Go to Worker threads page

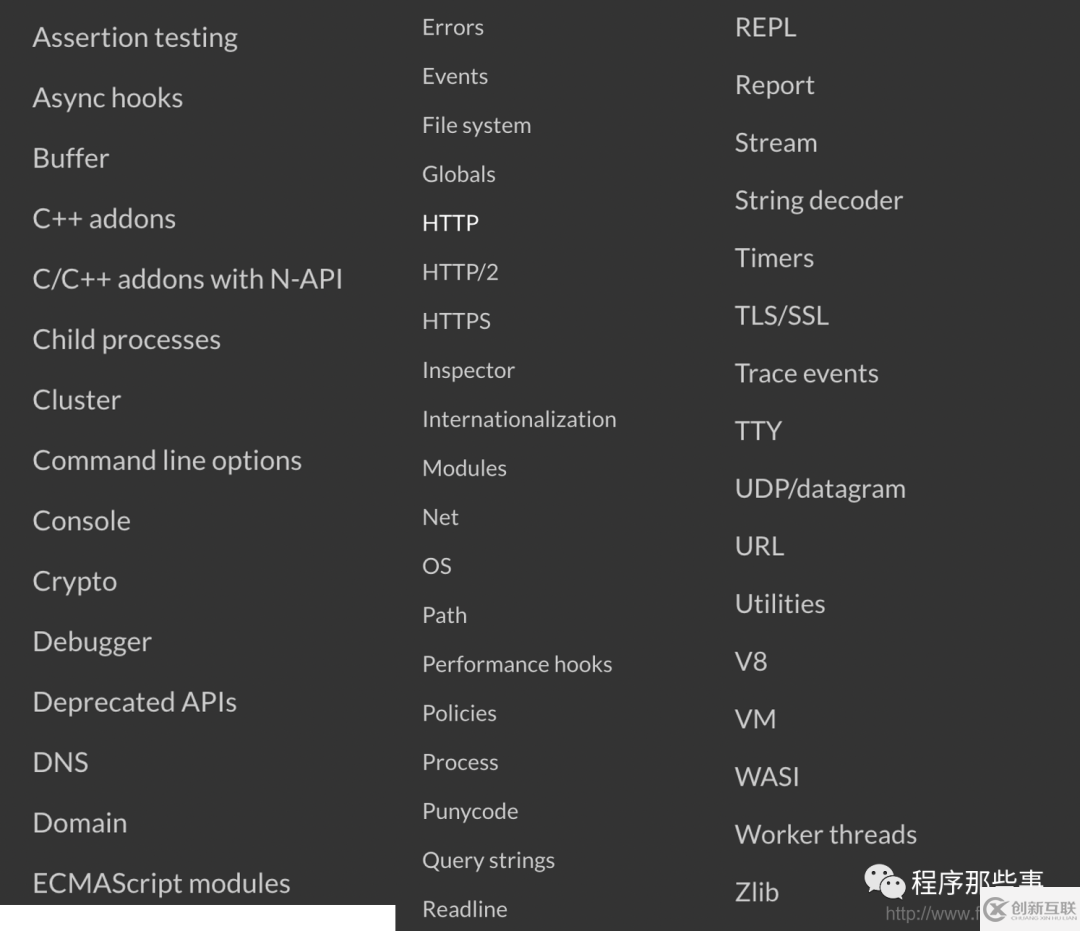825,835
